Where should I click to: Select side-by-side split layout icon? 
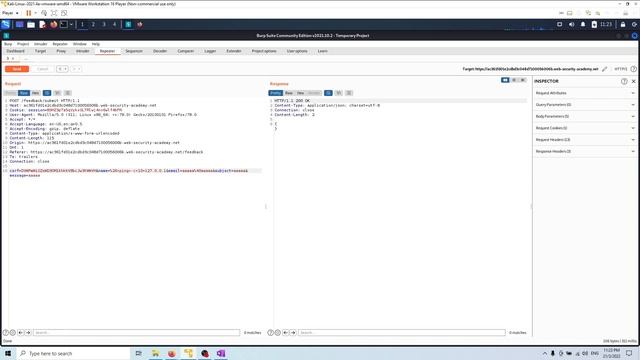pyautogui.click(x=505, y=80)
